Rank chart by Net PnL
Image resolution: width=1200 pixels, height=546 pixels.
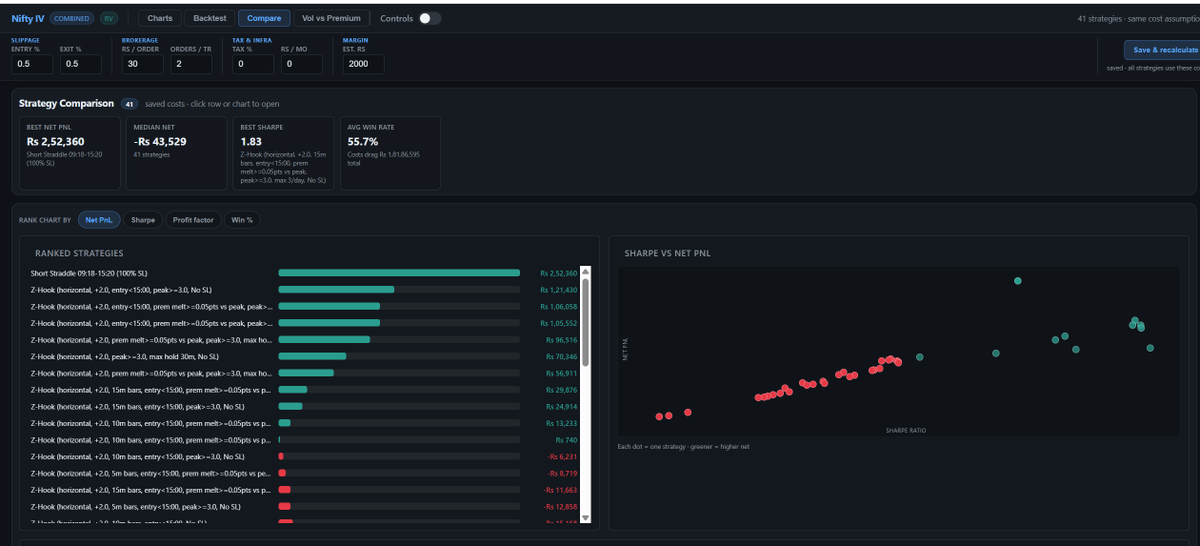click(x=99, y=220)
